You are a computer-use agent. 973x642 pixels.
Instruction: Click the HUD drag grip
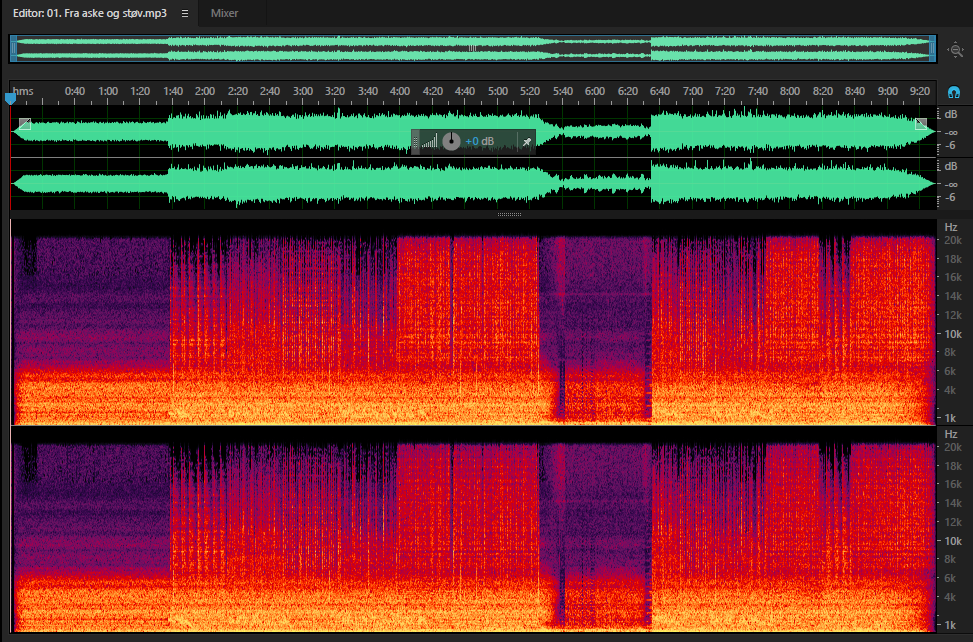[x=416, y=142]
